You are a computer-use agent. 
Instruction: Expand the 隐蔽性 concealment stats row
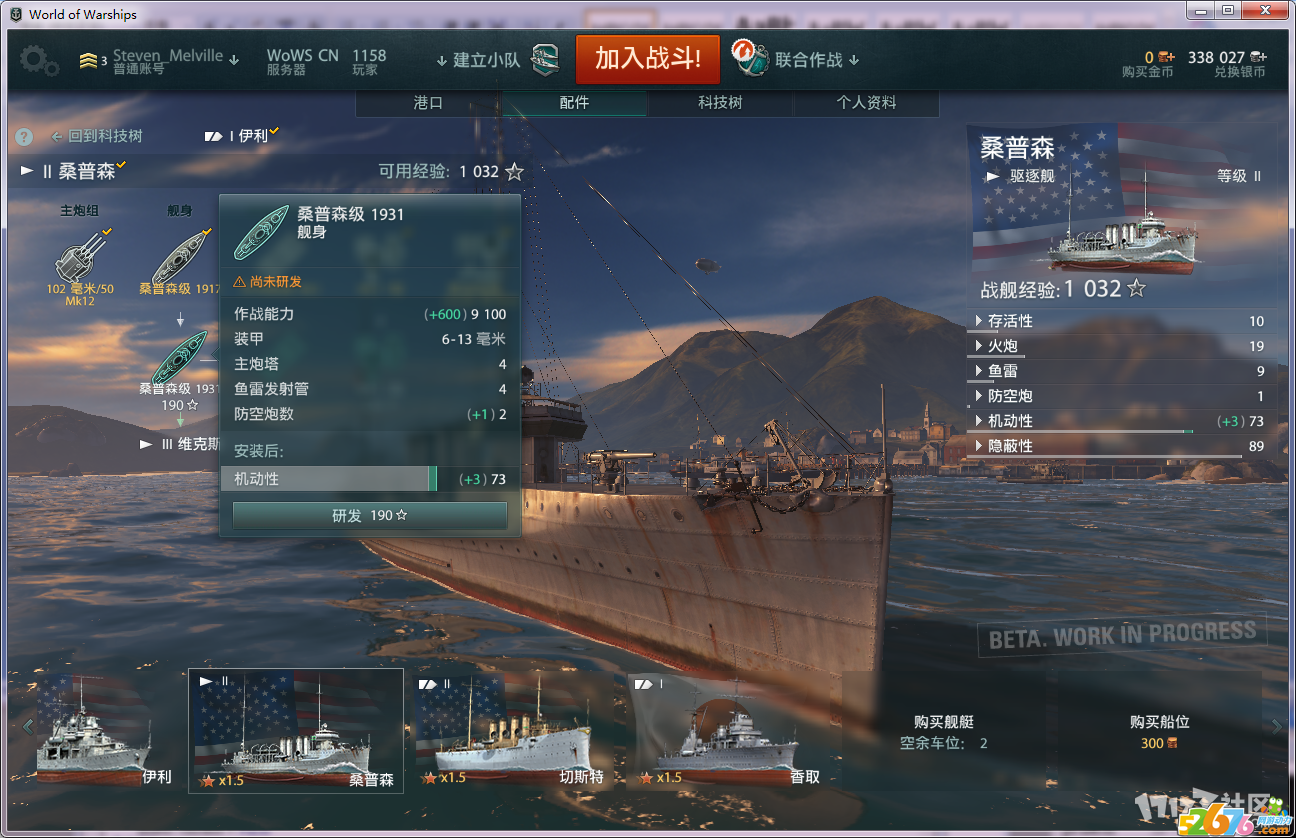pyautogui.click(x=1120, y=446)
